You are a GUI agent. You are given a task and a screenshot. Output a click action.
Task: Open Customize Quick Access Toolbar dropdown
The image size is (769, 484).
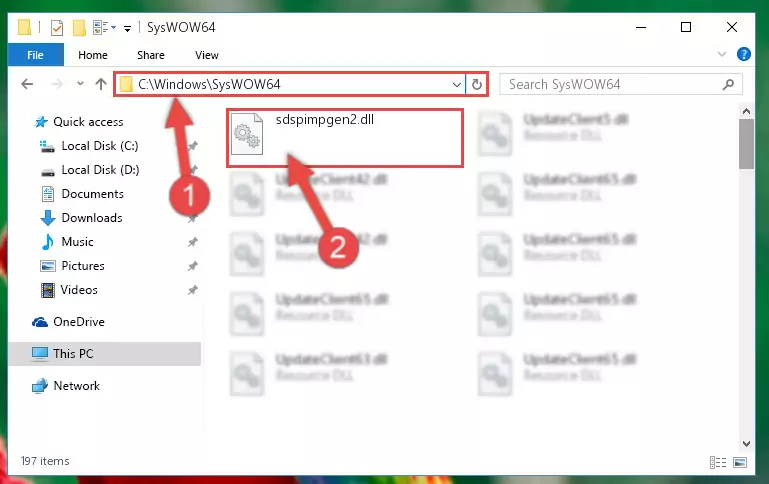point(127,29)
